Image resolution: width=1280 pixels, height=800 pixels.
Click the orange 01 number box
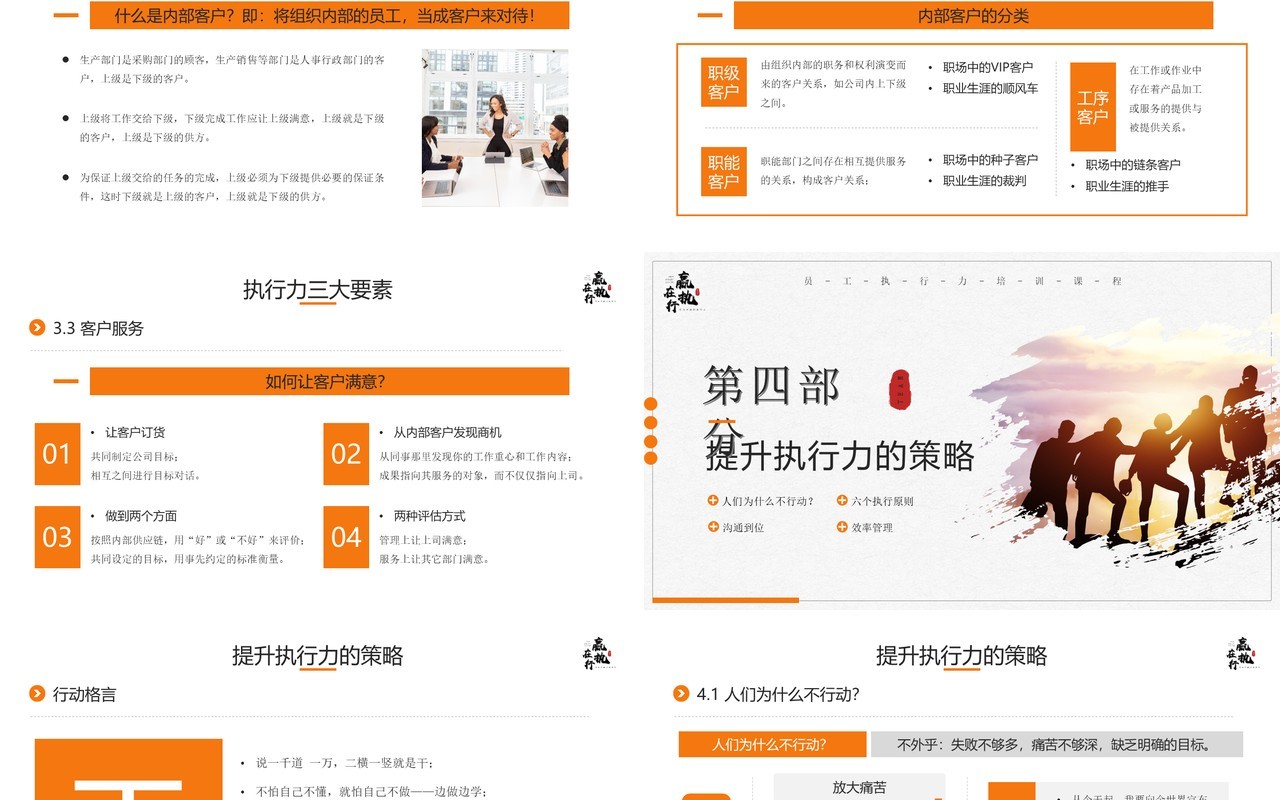(57, 454)
